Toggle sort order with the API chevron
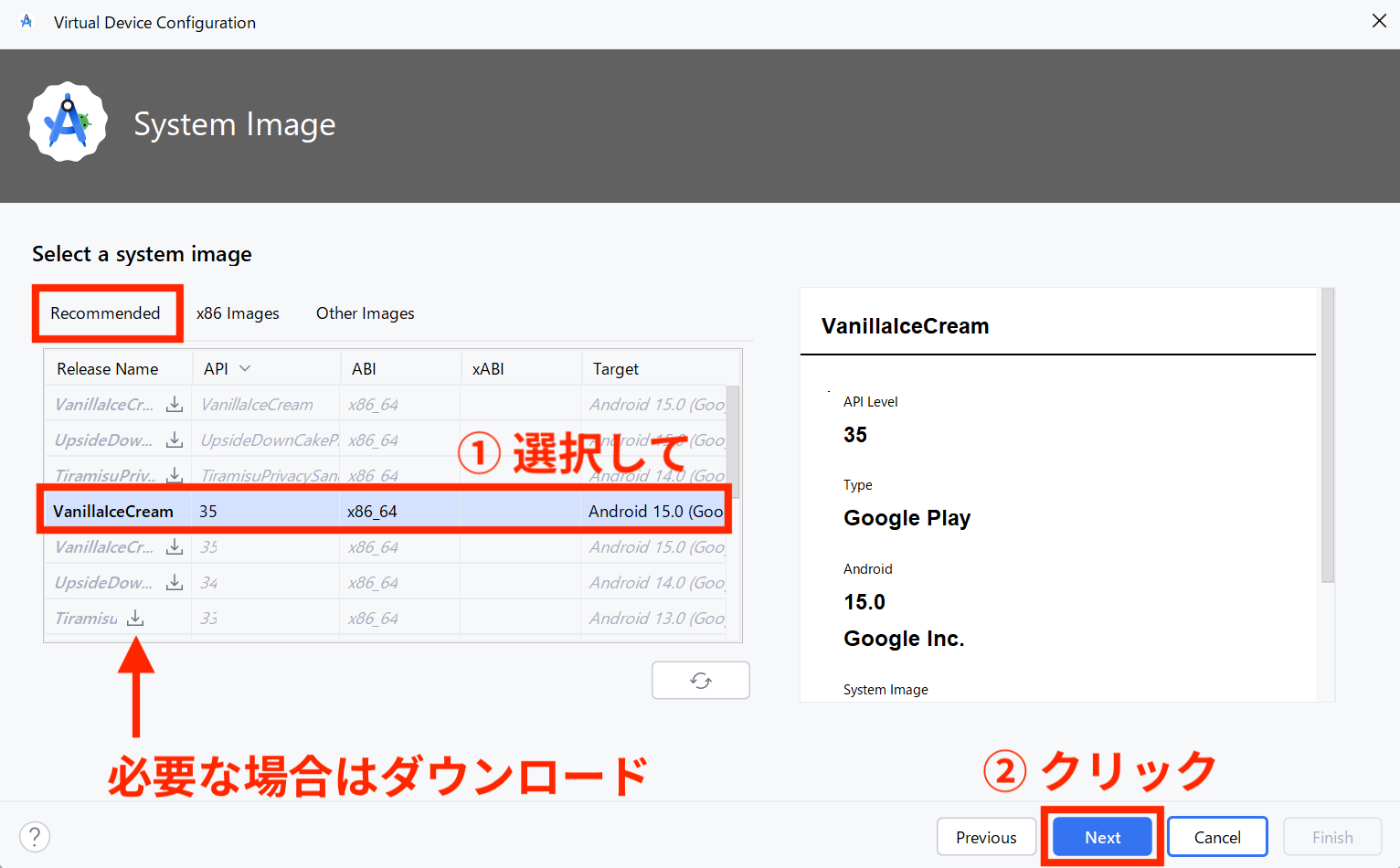Viewport: 1400px width, 868px height. [x=245, y=368]
